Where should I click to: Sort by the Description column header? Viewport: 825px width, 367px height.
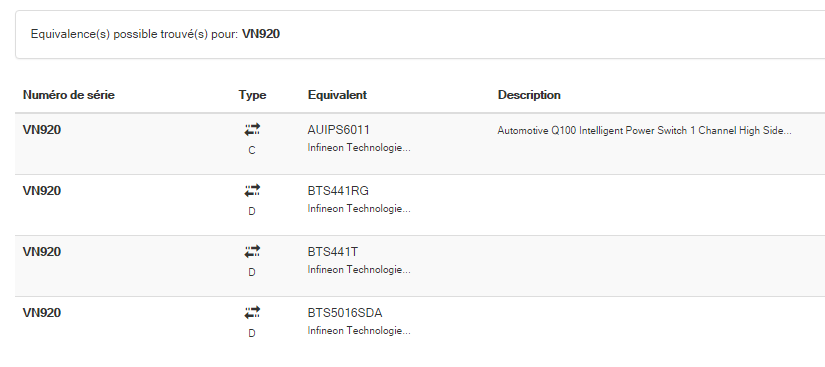pos(529,95)
